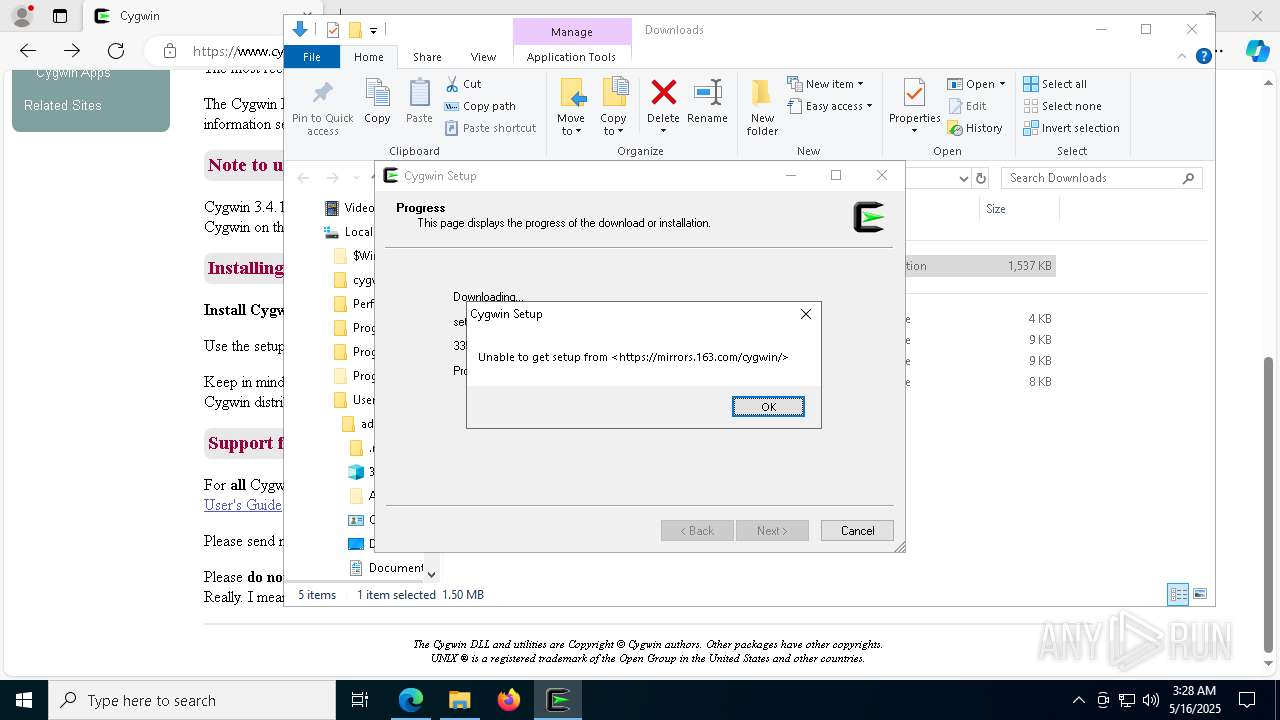Open the Application Tools tab
This screenshot has width=1280, height=720.
tap(571, 57)
